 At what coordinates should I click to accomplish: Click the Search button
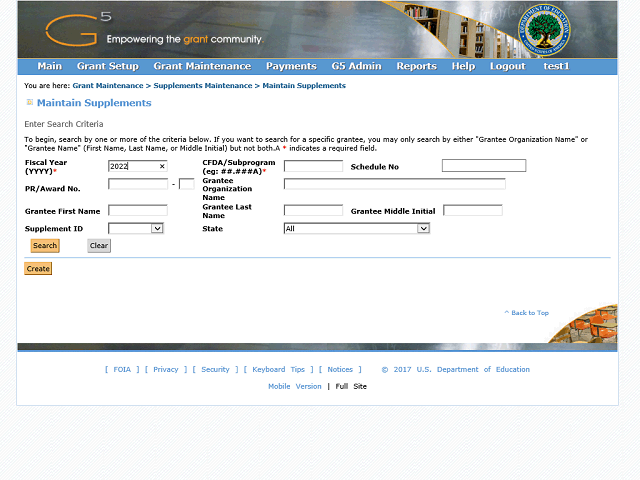pyautogui.click(x=45, y=245)
